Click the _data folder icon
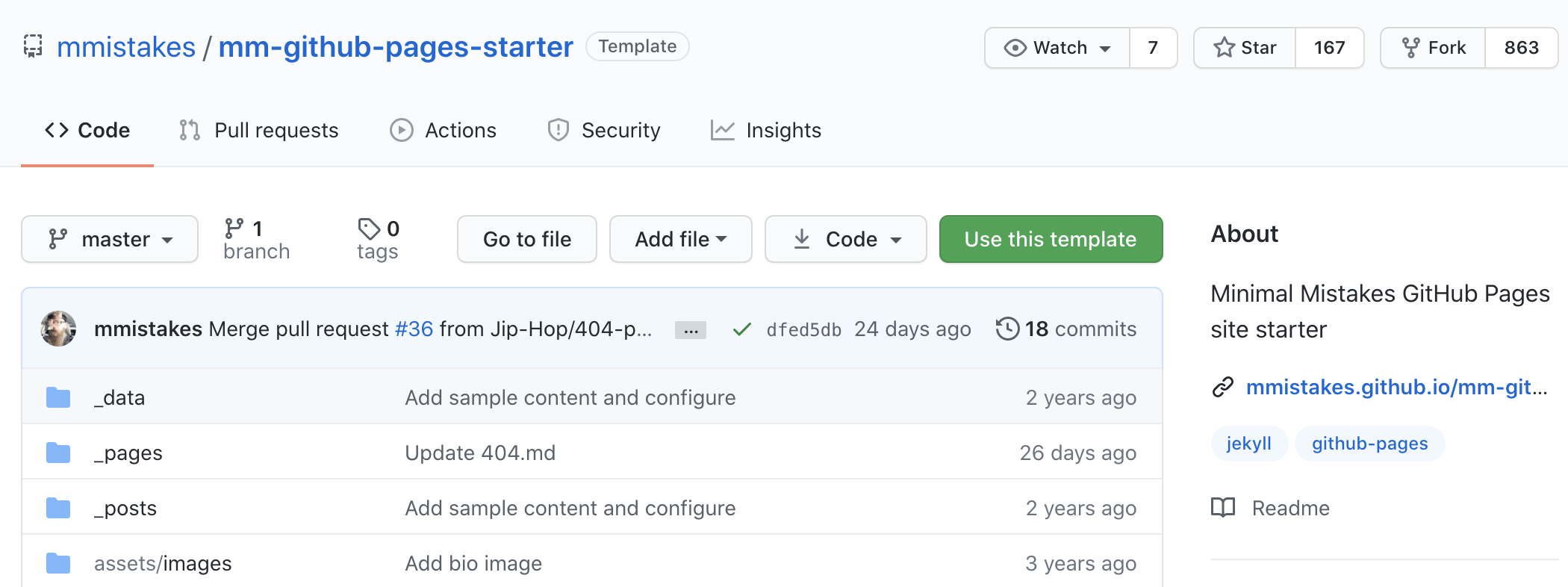This screenshot has width=1568, height=587. pyautogui.click(x=58, y=397)
